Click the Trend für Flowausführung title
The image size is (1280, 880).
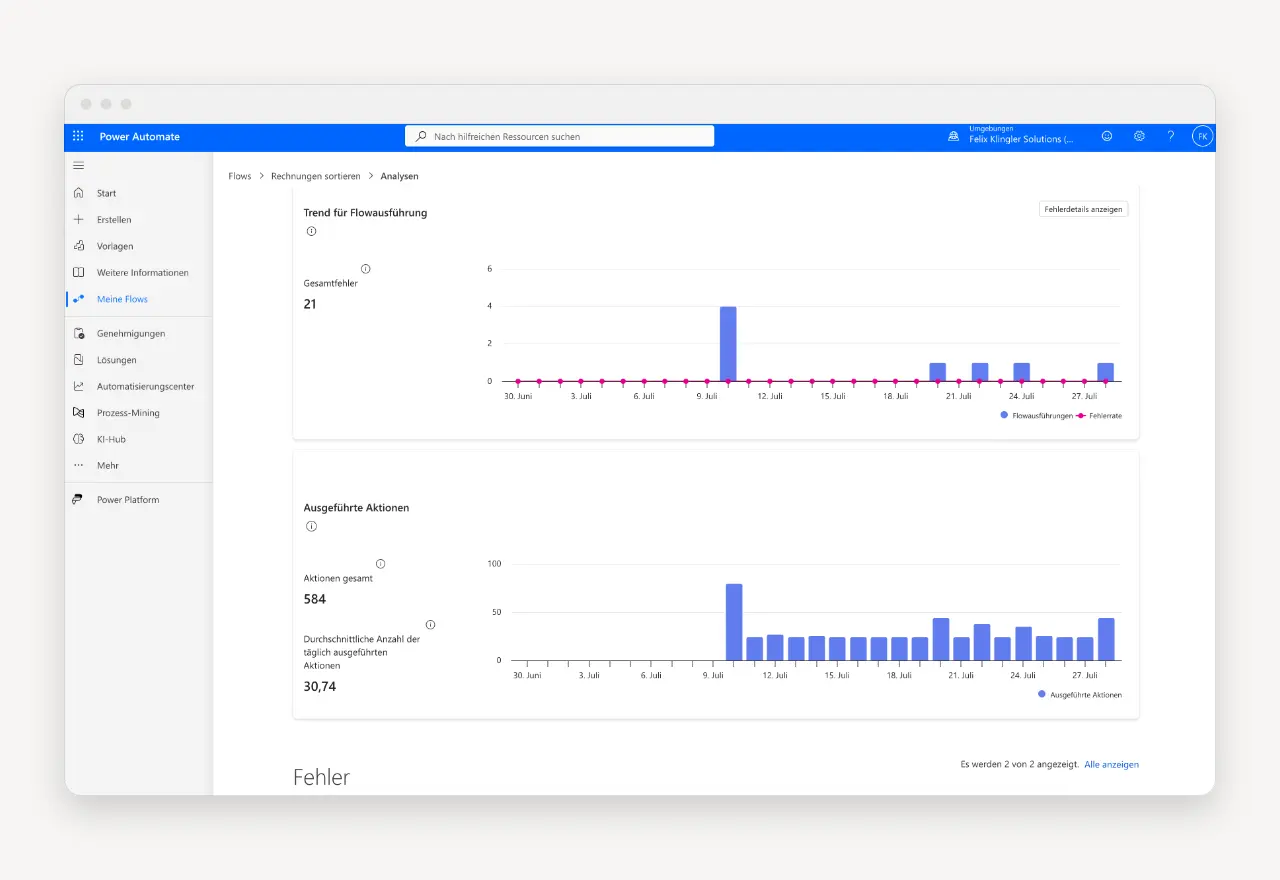[365, 212]
